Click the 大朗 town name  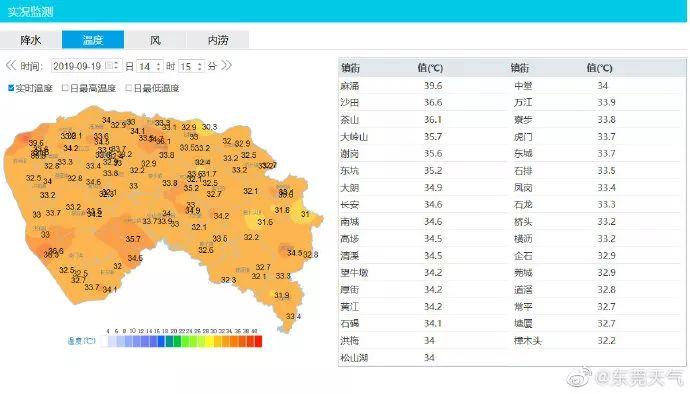(350, 188)
